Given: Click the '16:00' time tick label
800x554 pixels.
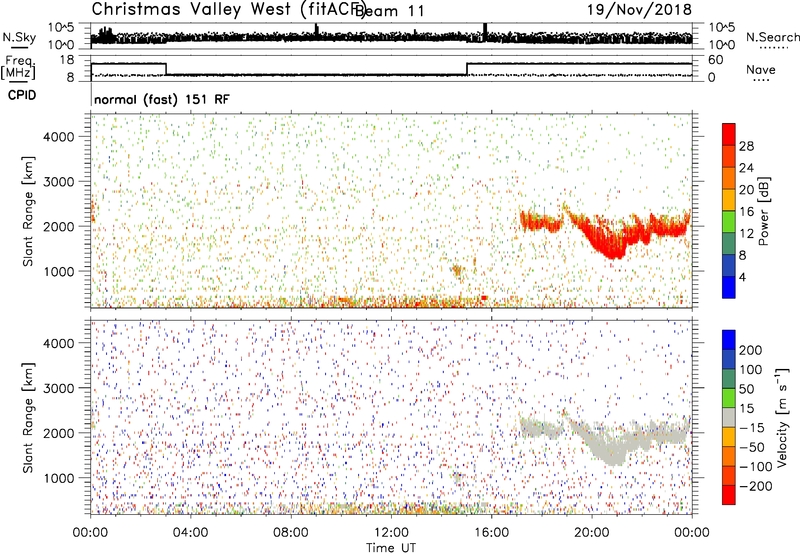Looking at the screenshot, I should (x=491, y=533).
